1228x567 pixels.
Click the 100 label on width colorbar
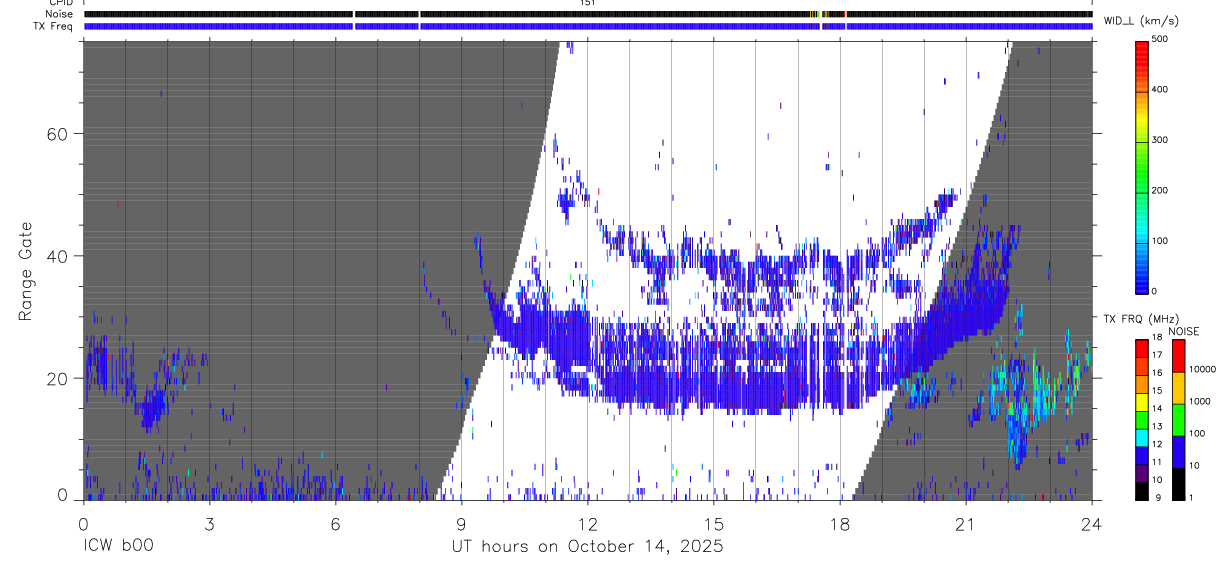pos(1161,241)
